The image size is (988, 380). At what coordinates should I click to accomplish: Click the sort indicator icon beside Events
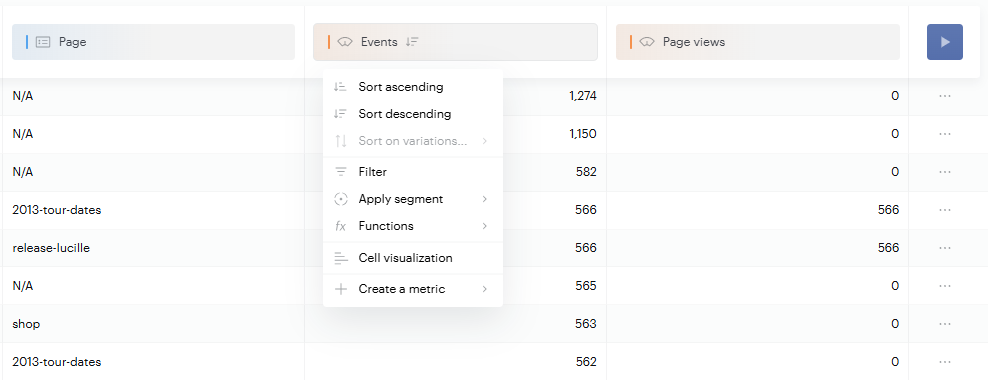click(x=412, y=42)
